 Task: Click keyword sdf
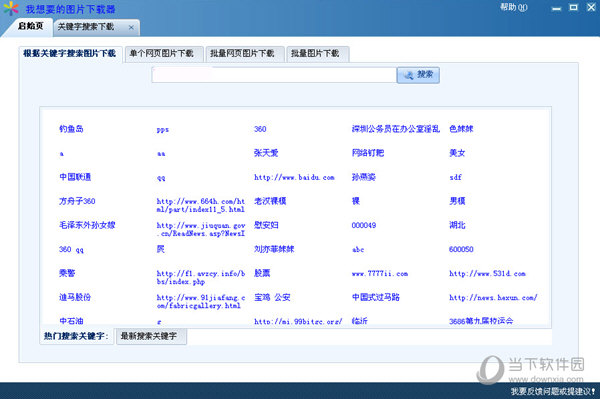pos(455,177)
